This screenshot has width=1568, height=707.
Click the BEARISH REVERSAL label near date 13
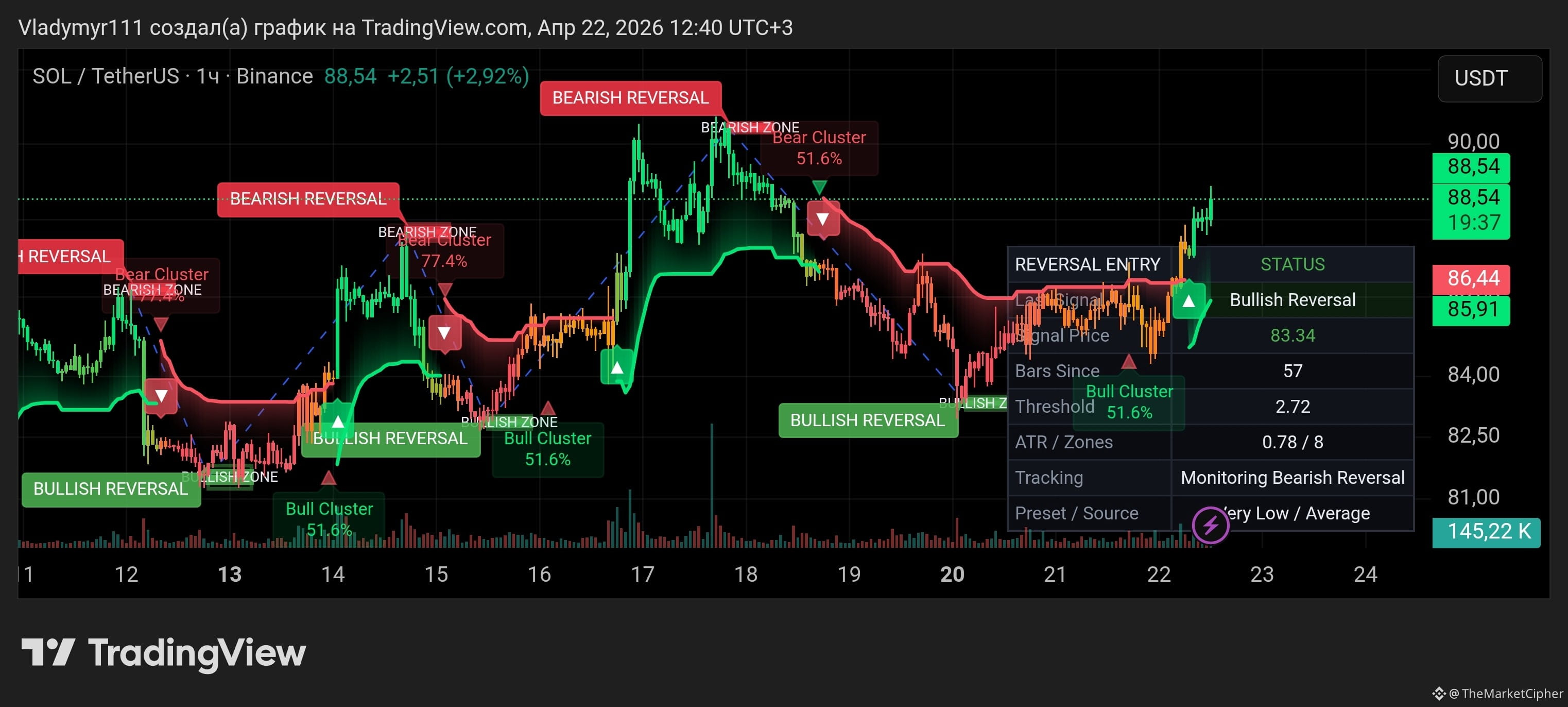click(308, 199)
